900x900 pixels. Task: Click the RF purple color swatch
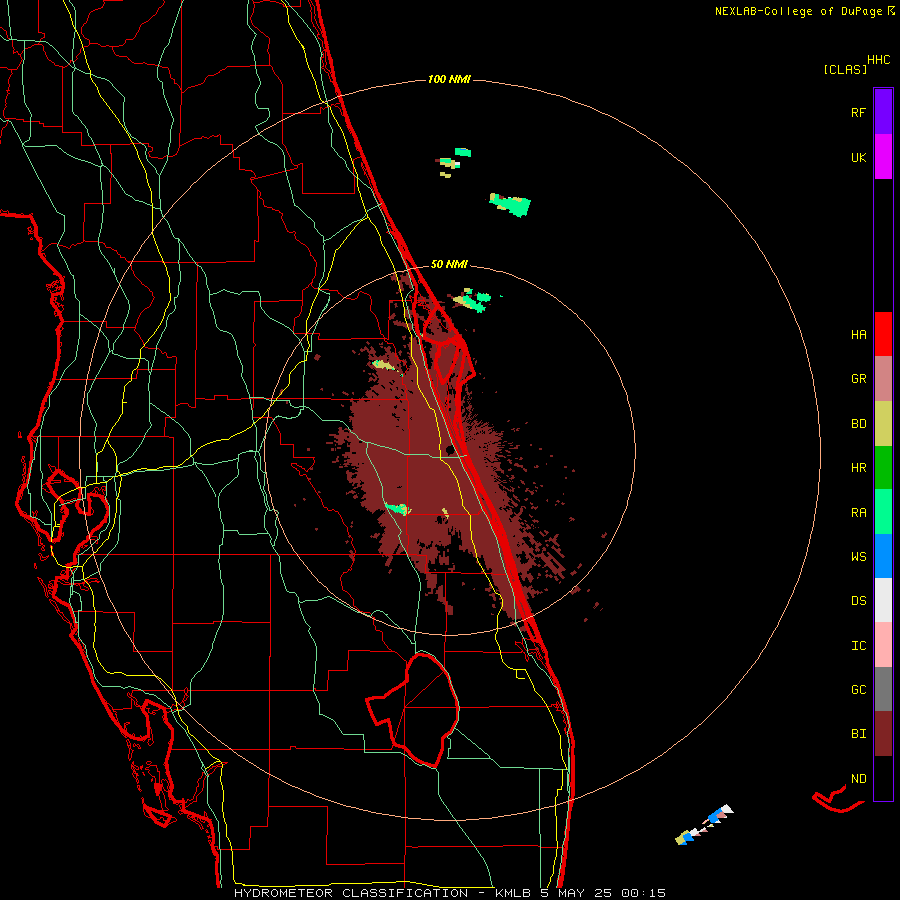(x=883, y=112)
